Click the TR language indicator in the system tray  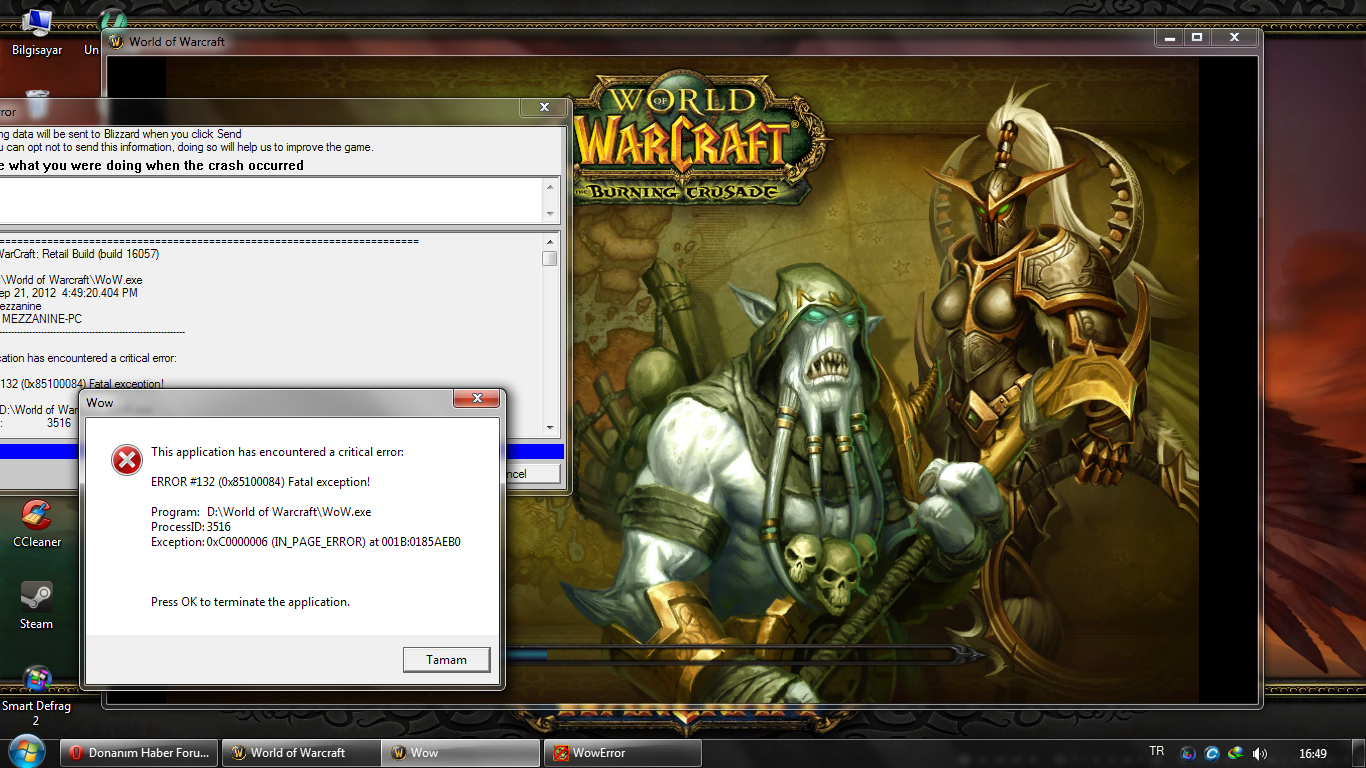tap(1157, 752)
